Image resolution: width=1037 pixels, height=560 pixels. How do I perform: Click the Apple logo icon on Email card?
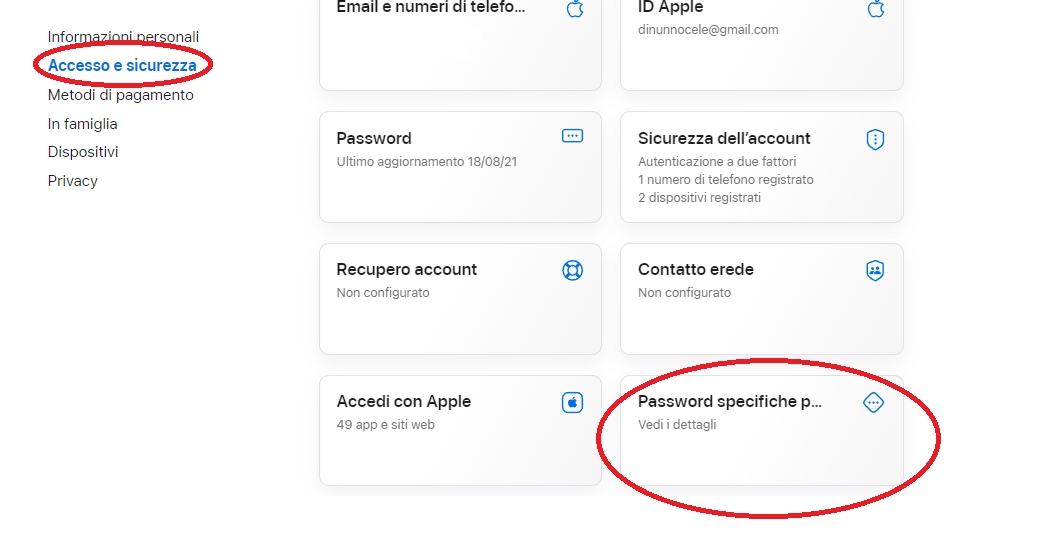[574, 10]
